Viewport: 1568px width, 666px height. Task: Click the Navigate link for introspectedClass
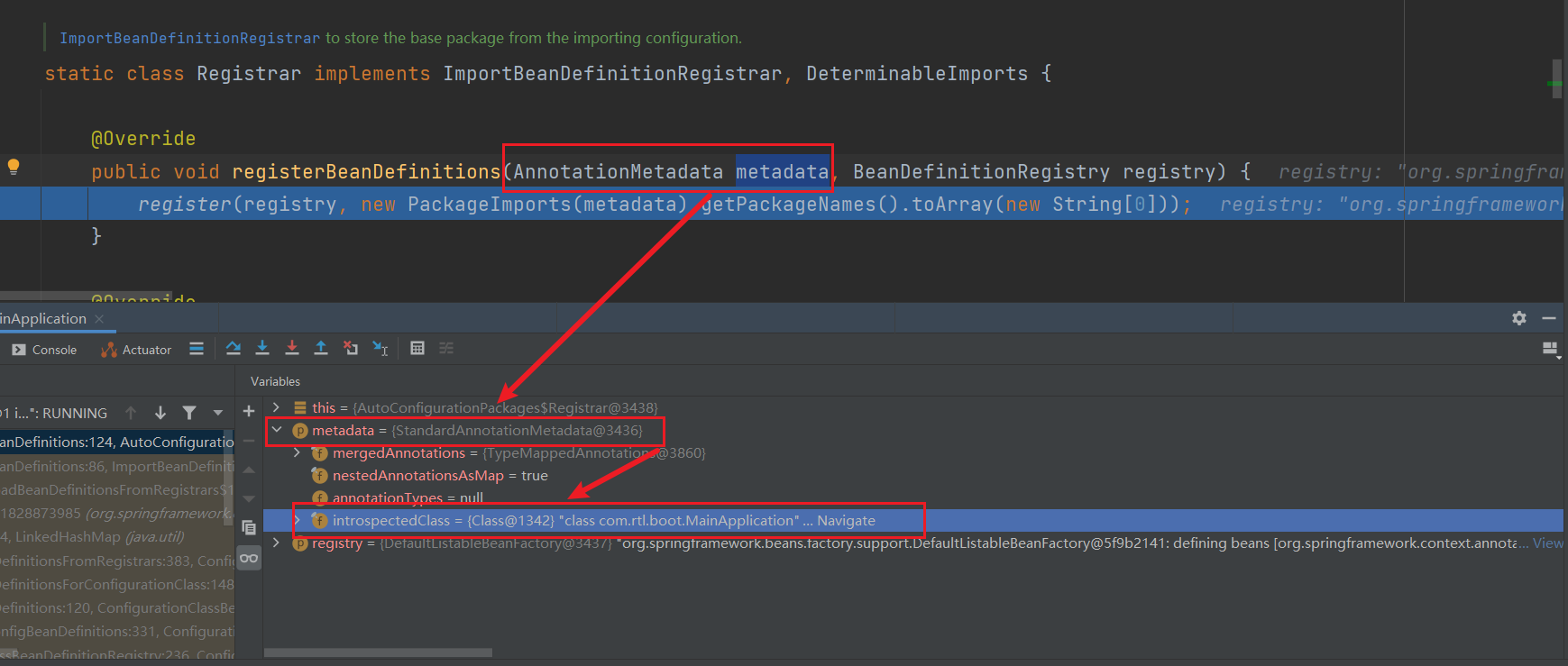[x=846, y=520]
